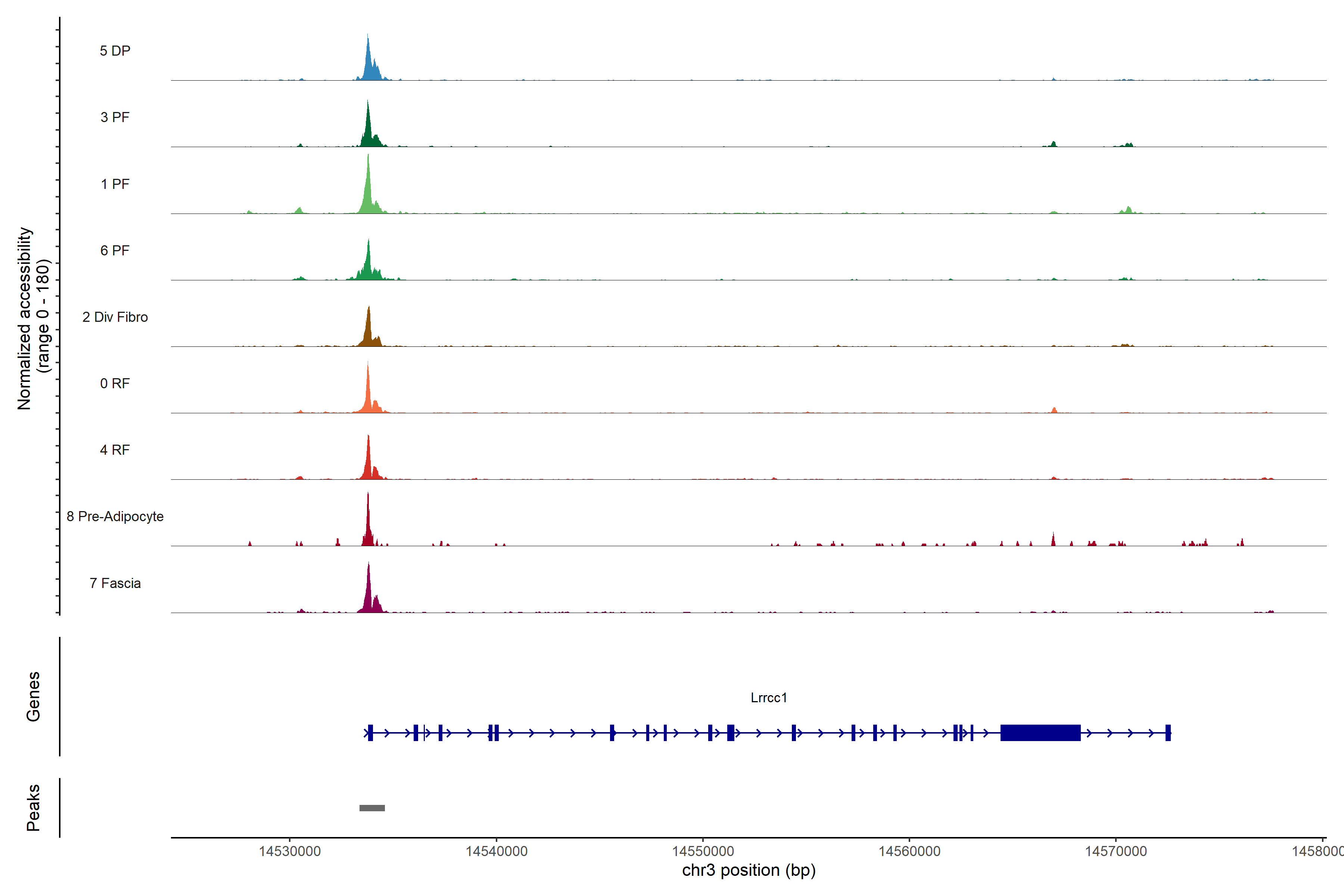Click the 14550000 x-axis tick label
The height and width of the screenshot is (896, 1344).
703,851
